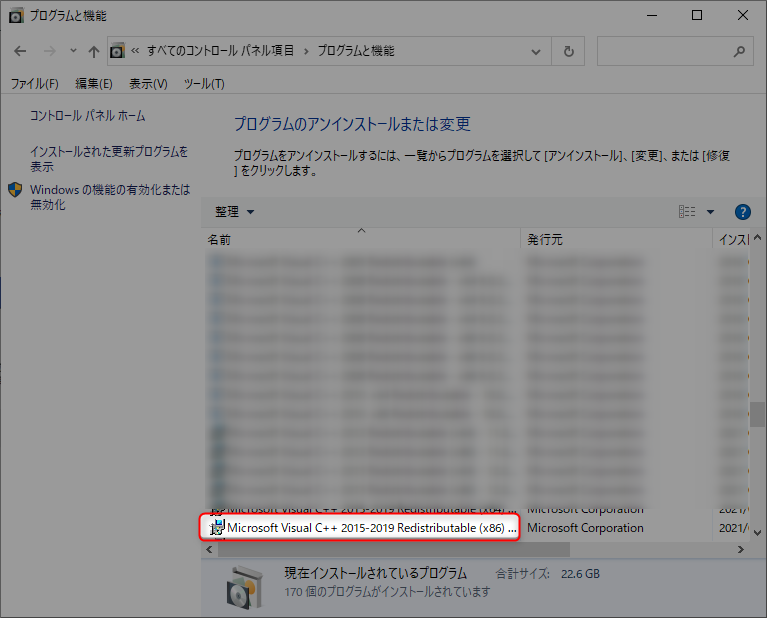
Task: Expand the address bar history dropdown
Action: tap(536, 51)
